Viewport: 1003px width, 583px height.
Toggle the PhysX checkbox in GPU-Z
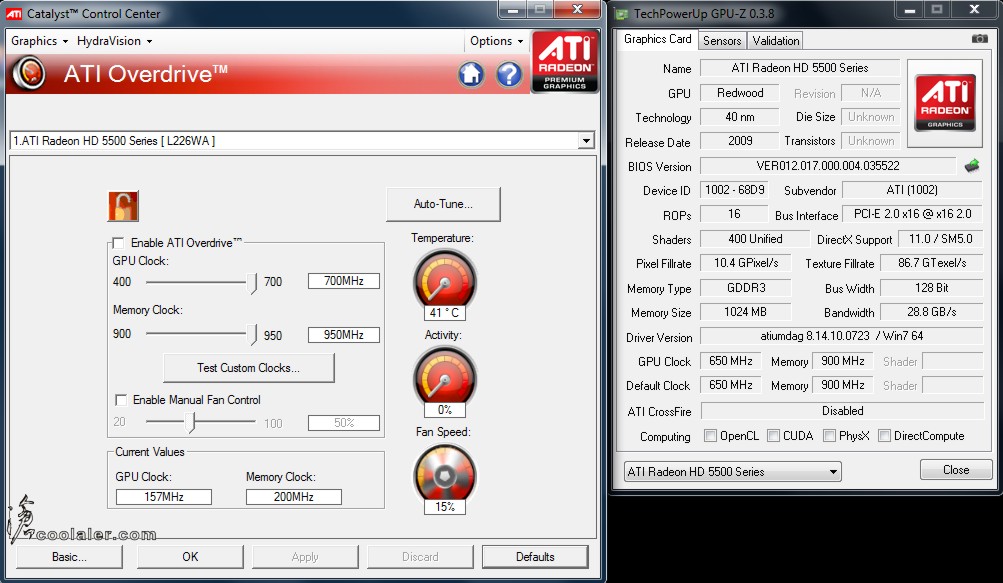pyautogui.click(x=829, y=436)
